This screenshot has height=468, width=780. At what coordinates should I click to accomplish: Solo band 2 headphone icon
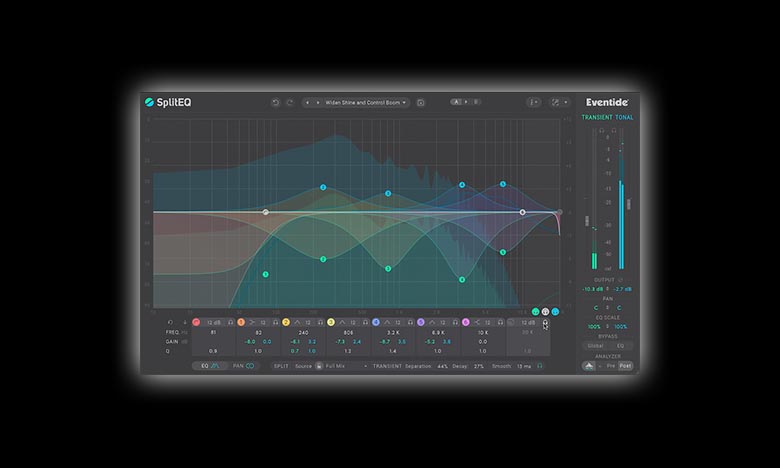[x=321, y=322]
